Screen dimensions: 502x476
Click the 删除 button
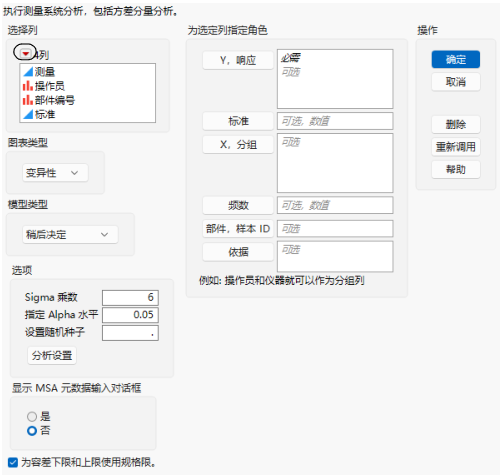[x=456, y=124]
